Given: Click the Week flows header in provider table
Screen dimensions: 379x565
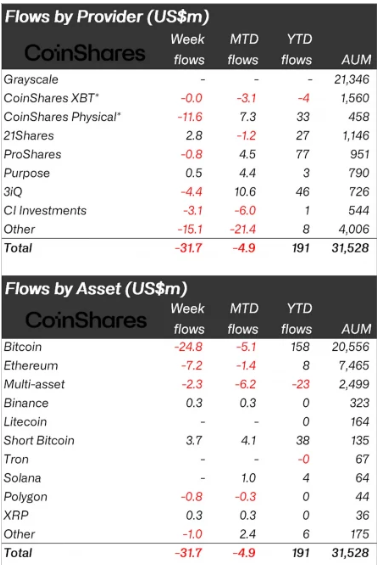Looking at the screenshot, I should (x=188, y=49).
